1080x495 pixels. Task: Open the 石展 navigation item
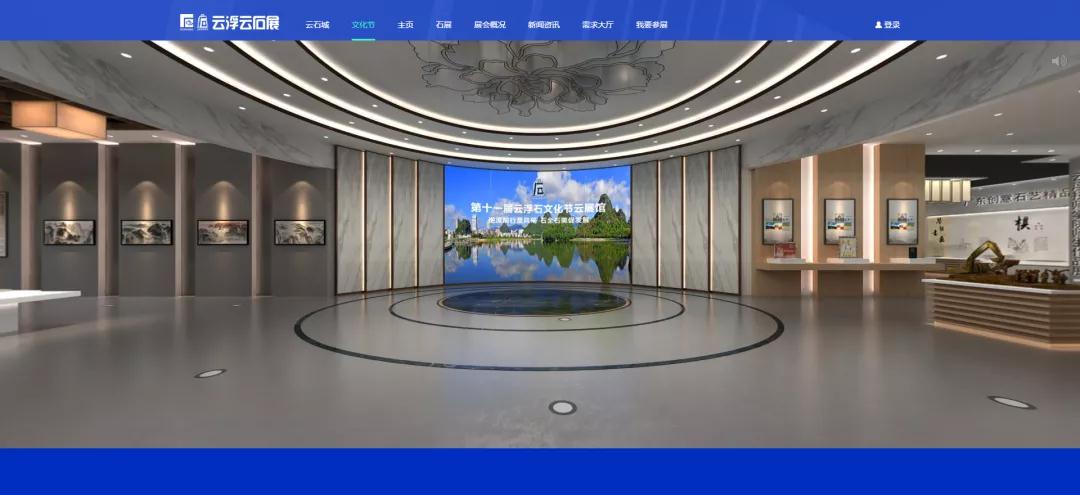pyautogui.click(x=443, y=25)
